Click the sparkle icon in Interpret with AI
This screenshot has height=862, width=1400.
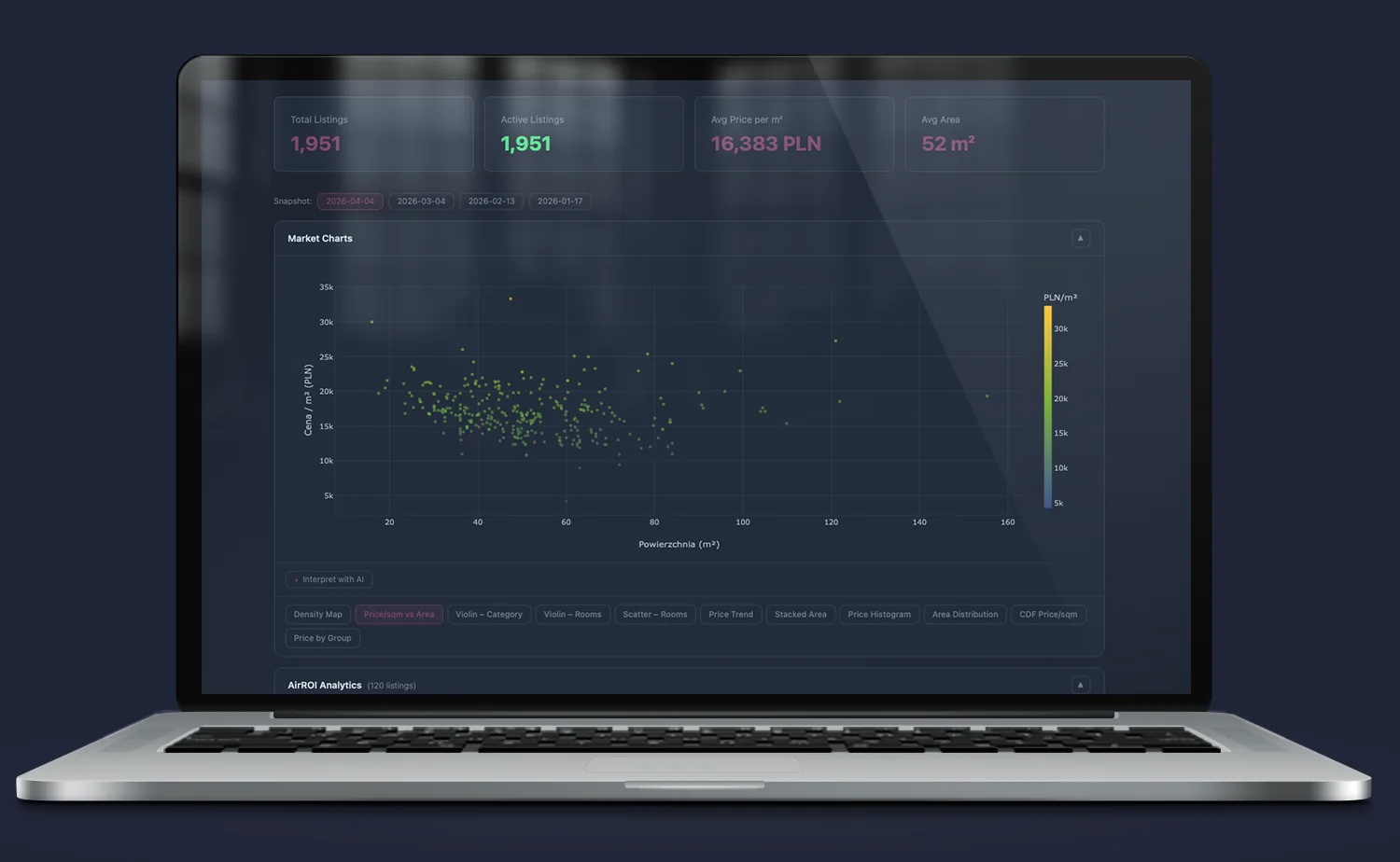(x=297, y=580)
